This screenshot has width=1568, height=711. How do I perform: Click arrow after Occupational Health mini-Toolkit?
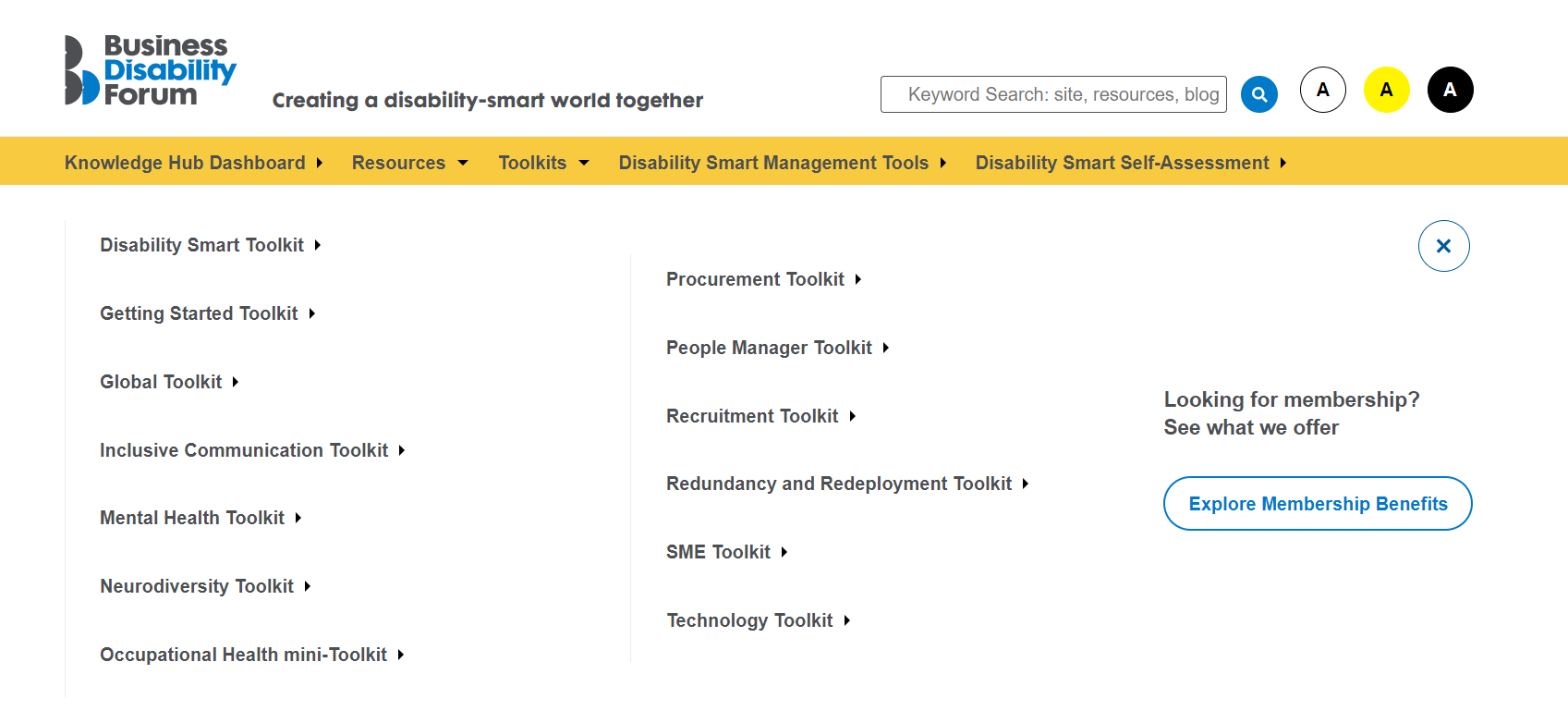(x=401, y=655)
